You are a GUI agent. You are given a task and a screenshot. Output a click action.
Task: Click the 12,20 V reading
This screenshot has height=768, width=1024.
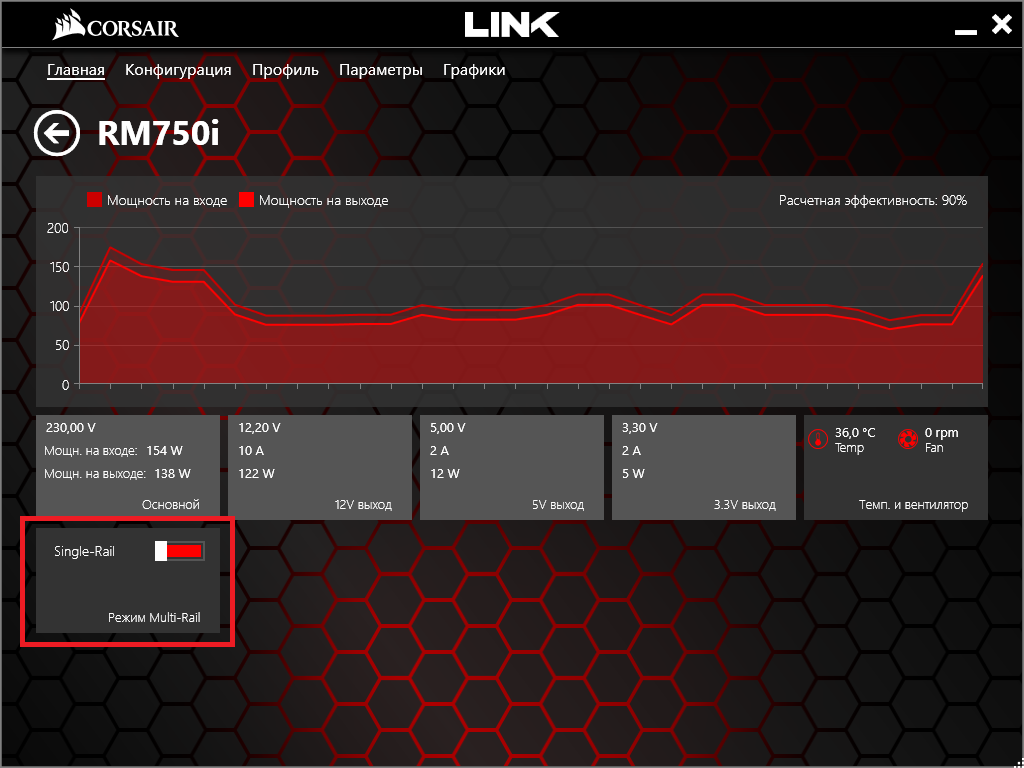pos(259,428)
